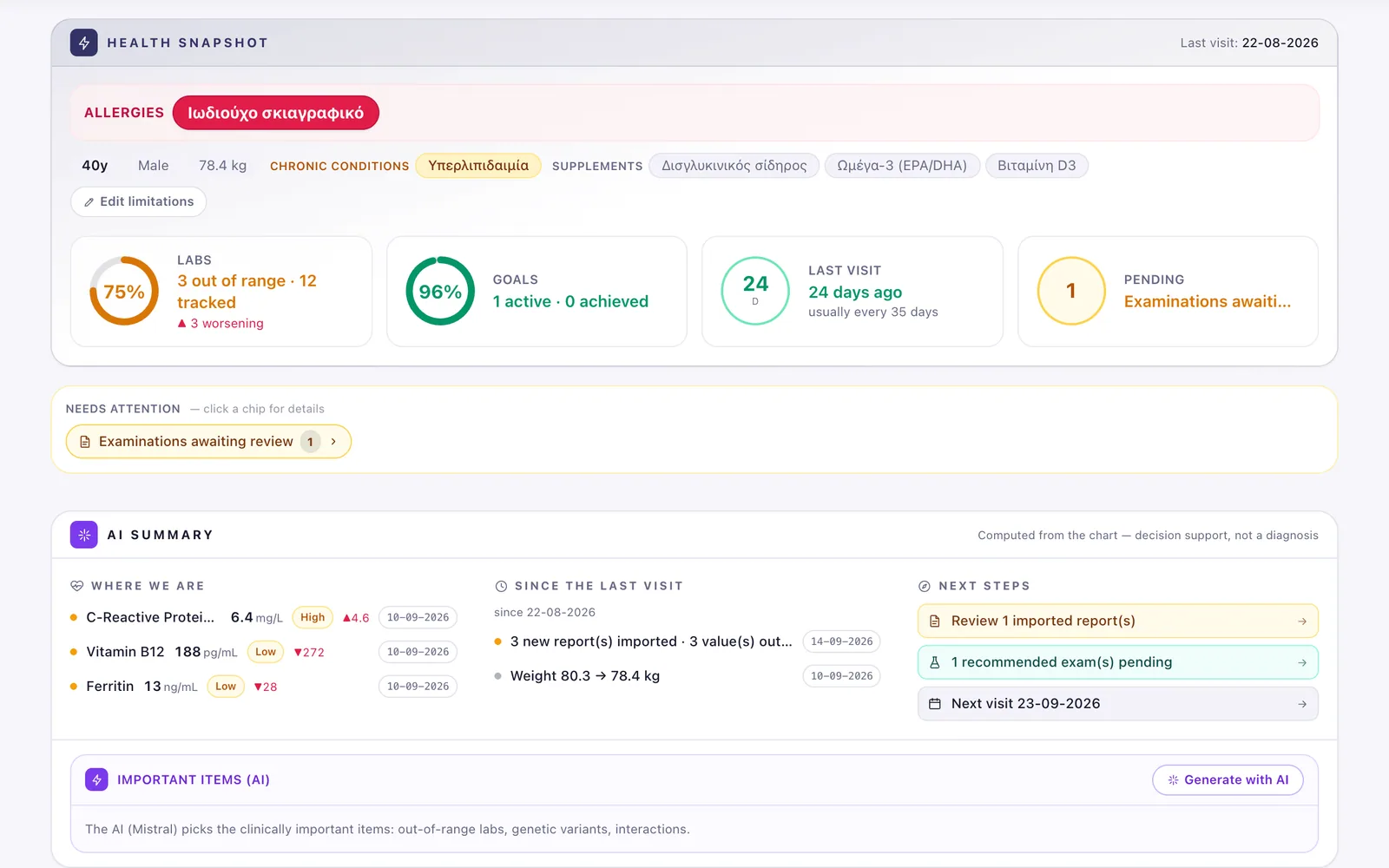Click the High badge on C-Reactive Protein
The image size is (1389, 868).
click(x=313, y=617)
